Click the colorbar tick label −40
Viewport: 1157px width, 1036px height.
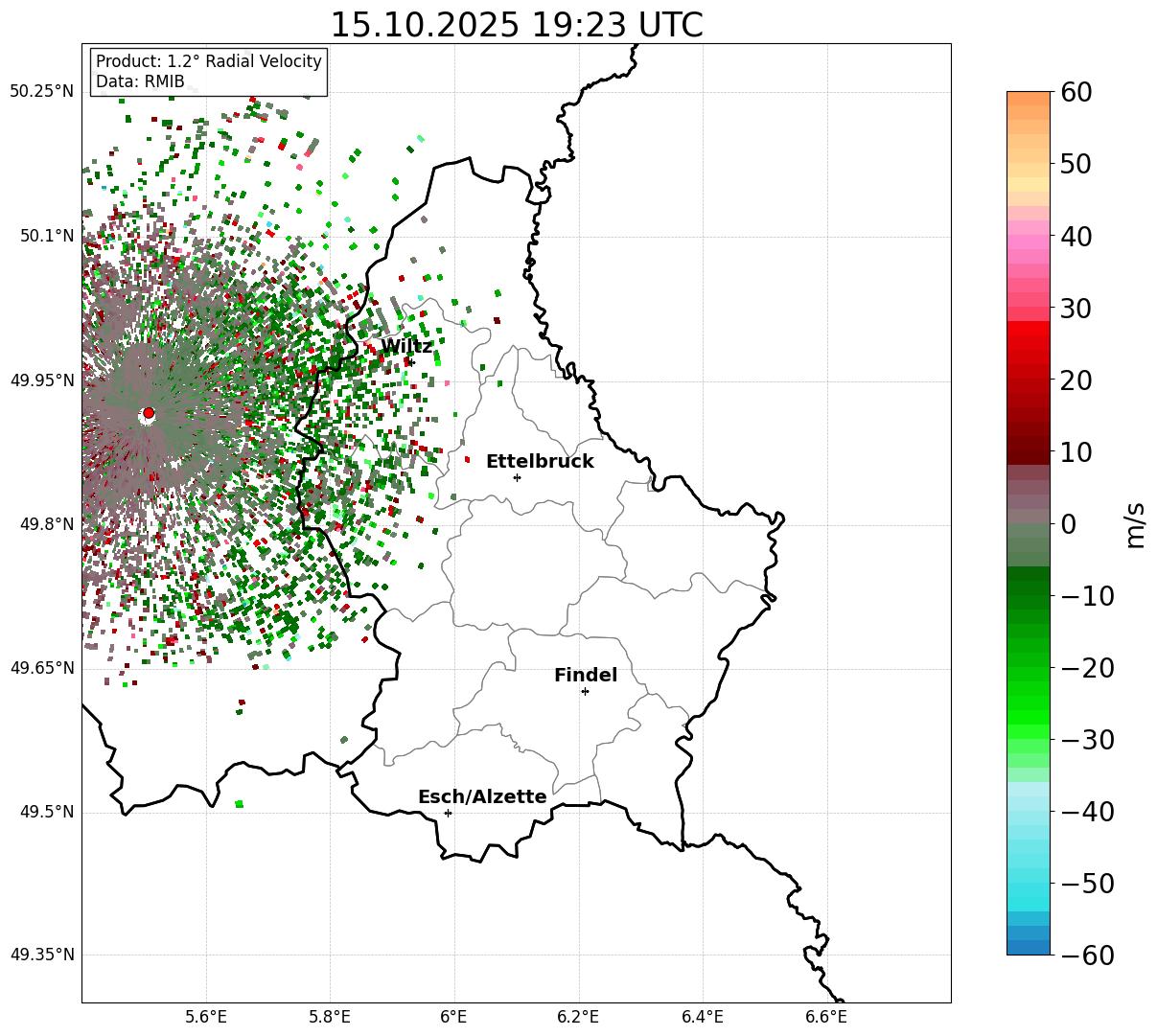pyautogui.click(x=1087, y=812)
